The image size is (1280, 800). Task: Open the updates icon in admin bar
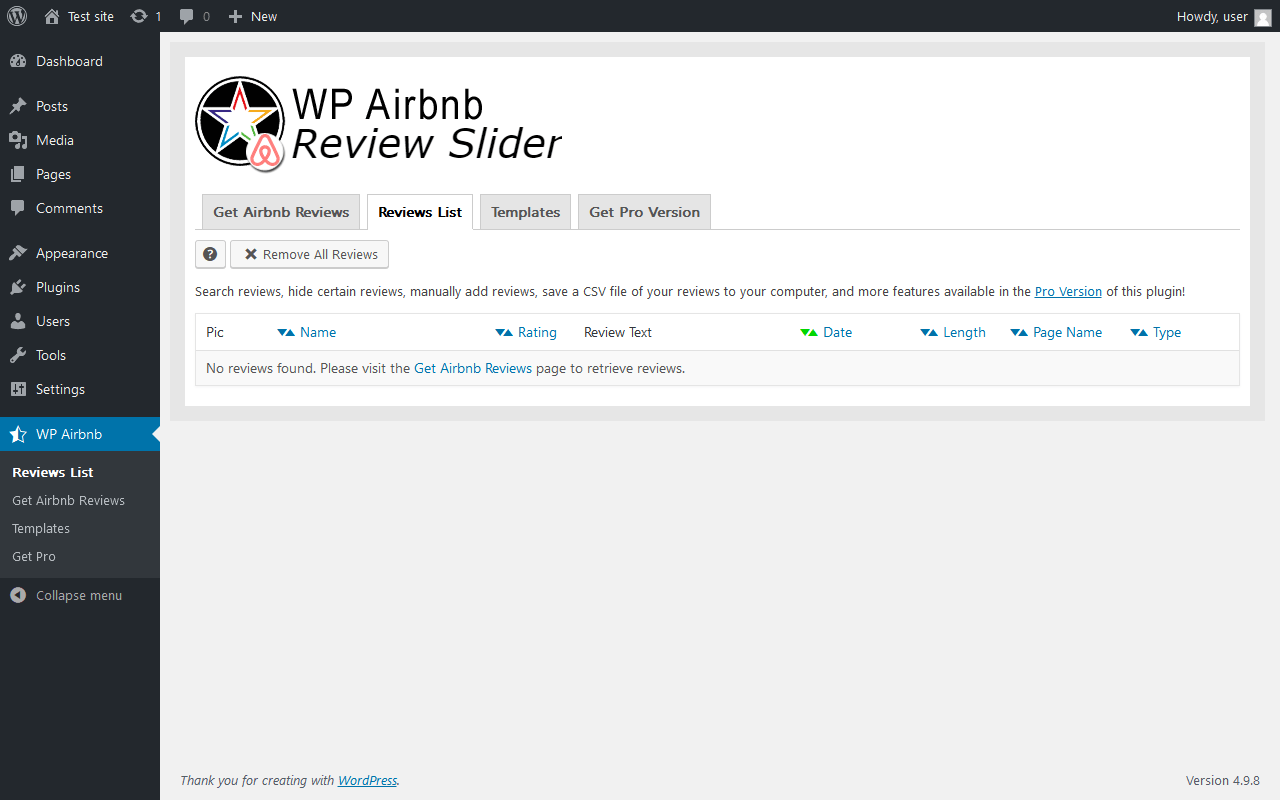[x=139, y=16]
